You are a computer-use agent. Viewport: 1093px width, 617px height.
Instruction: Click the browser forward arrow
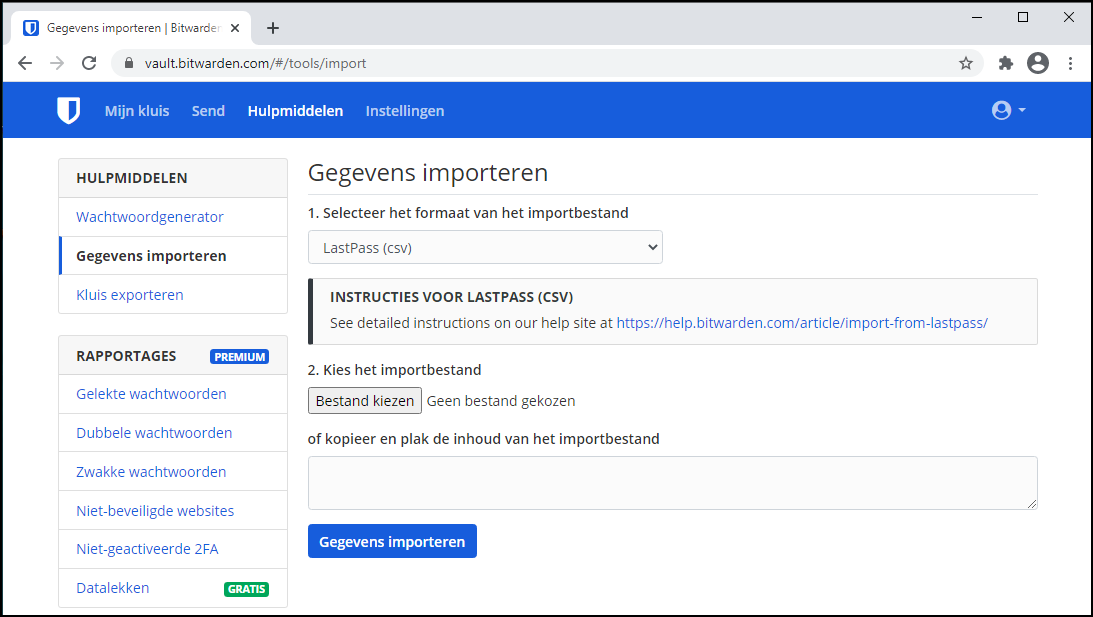point(57,63)
